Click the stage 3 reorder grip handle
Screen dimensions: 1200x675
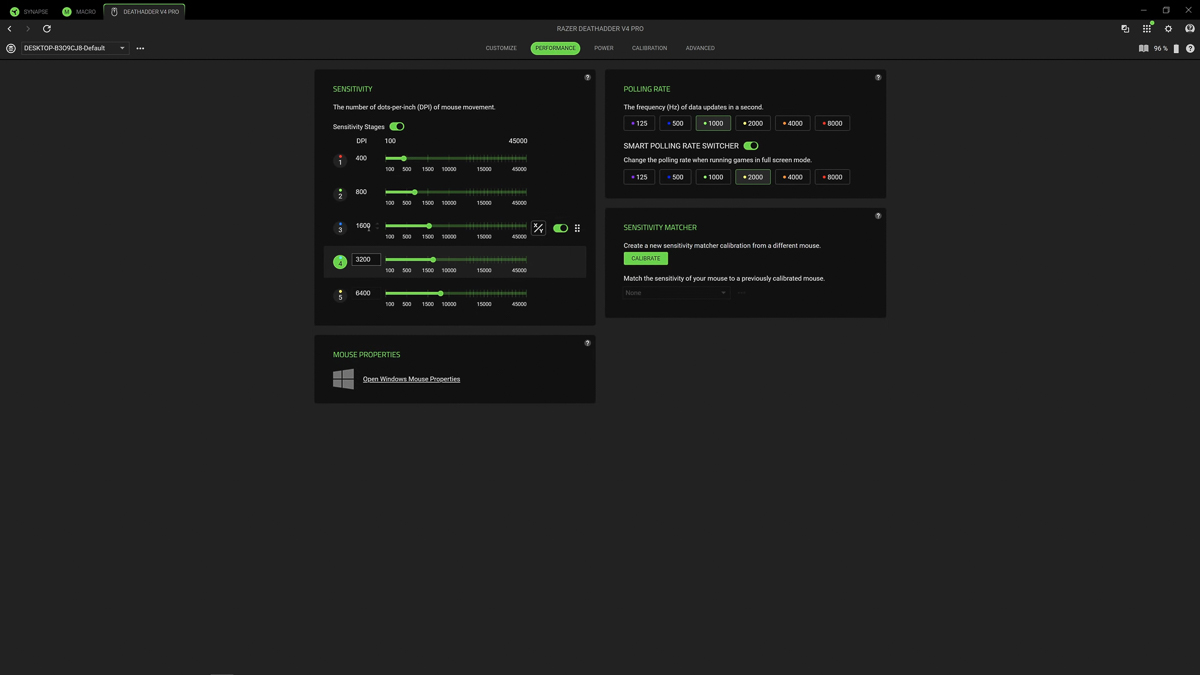(577, 228)
